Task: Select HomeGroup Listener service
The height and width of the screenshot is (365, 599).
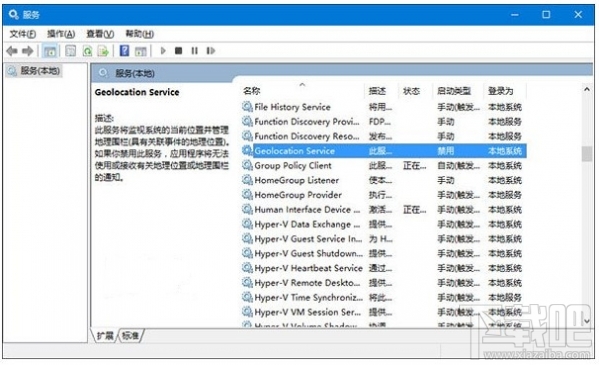Action: pyautogui.click(x=296, y=180)
